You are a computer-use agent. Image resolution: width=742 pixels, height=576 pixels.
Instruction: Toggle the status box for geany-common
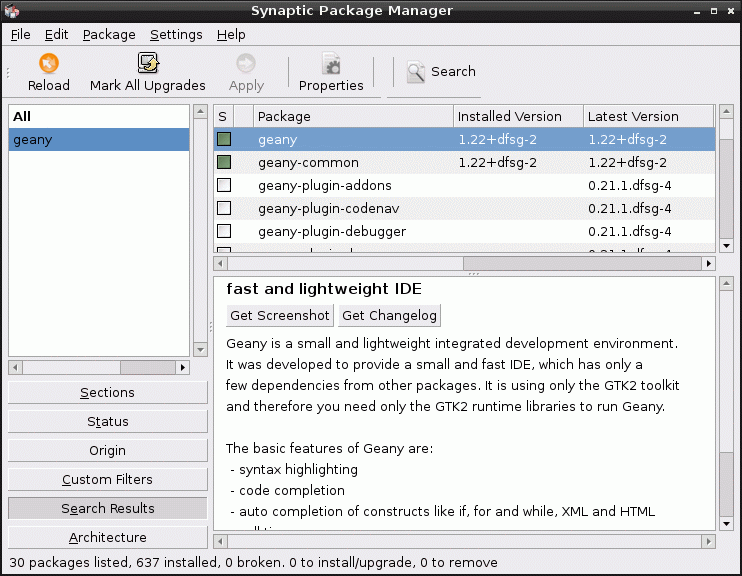click(224, 162)
